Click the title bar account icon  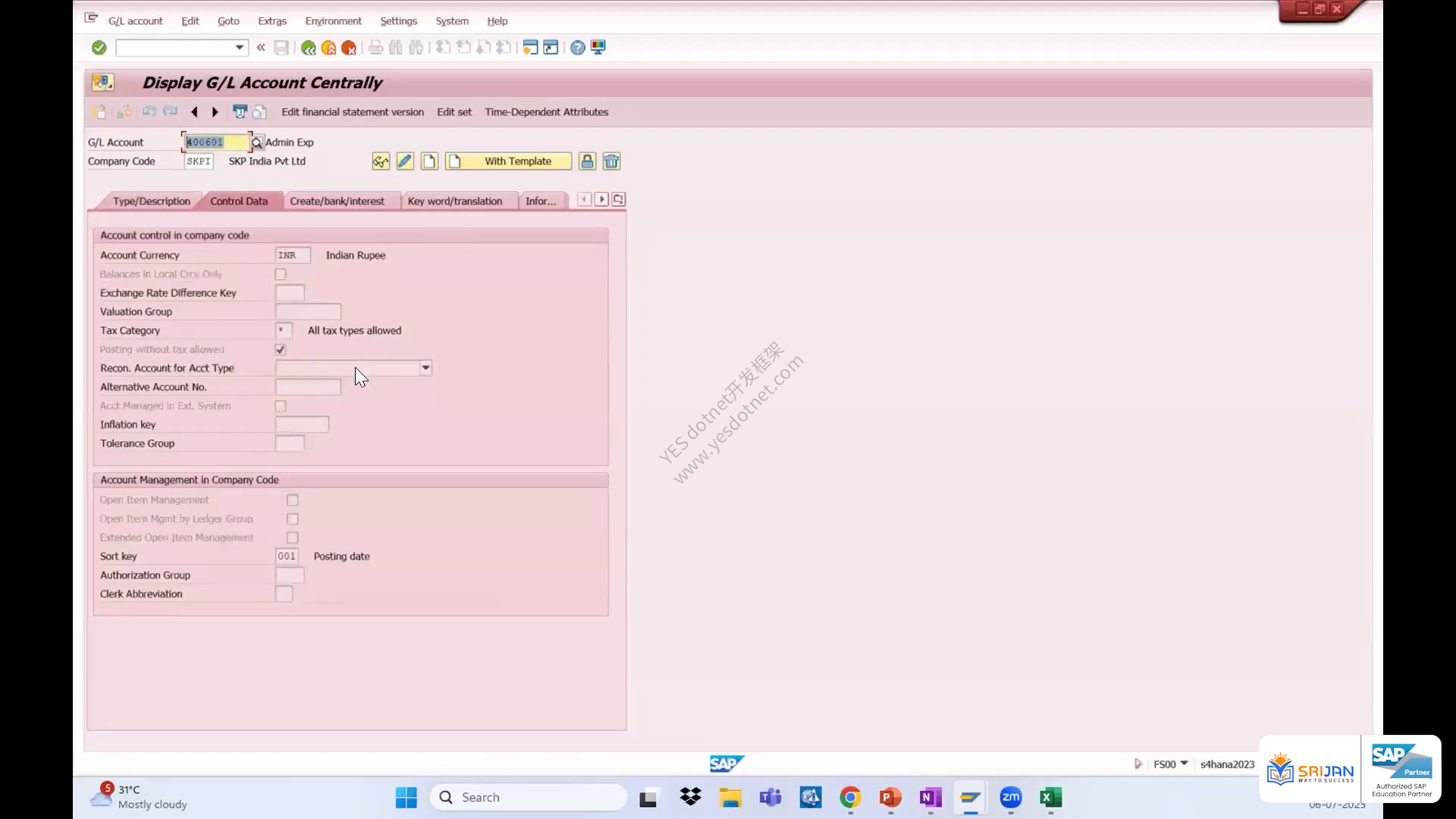click(102, 82)
